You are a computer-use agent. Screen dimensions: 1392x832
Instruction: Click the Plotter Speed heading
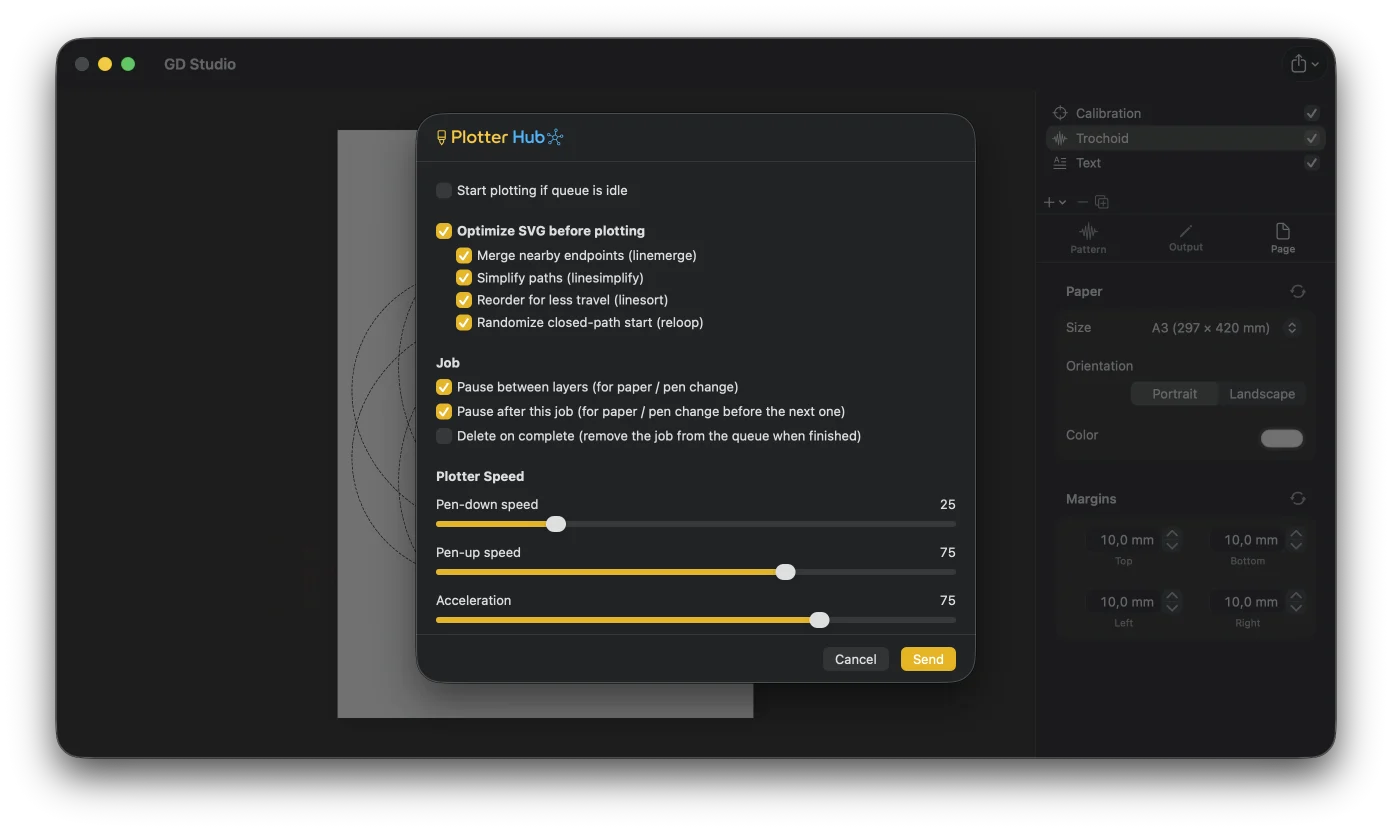click(480, 476)
